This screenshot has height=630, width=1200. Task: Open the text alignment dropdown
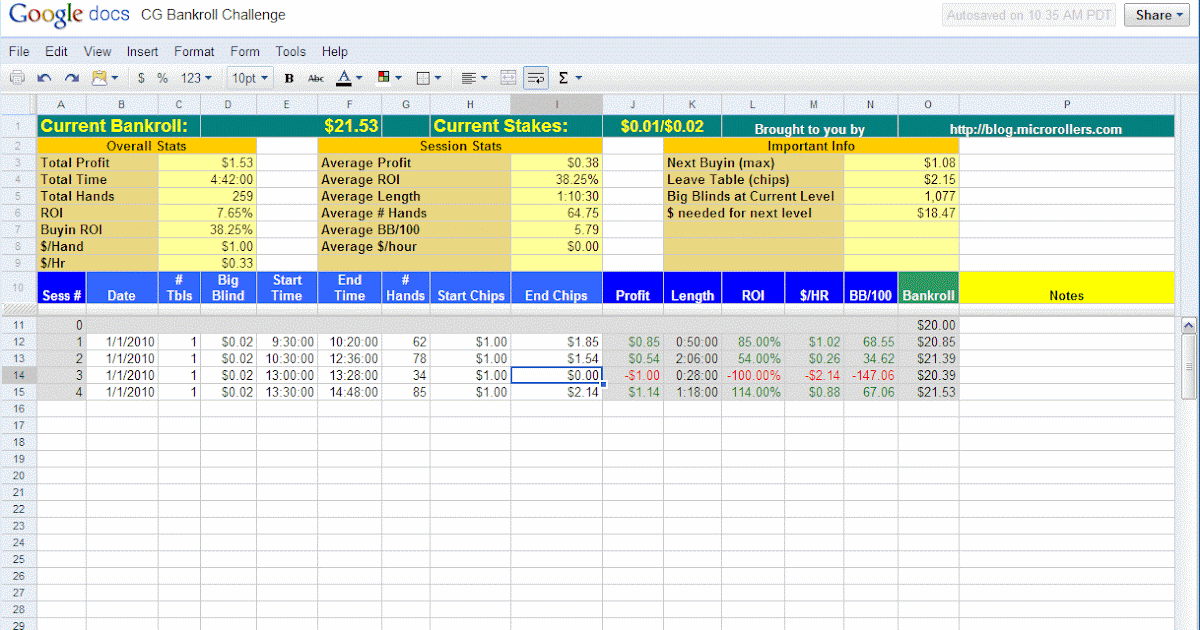pos(474,77)
